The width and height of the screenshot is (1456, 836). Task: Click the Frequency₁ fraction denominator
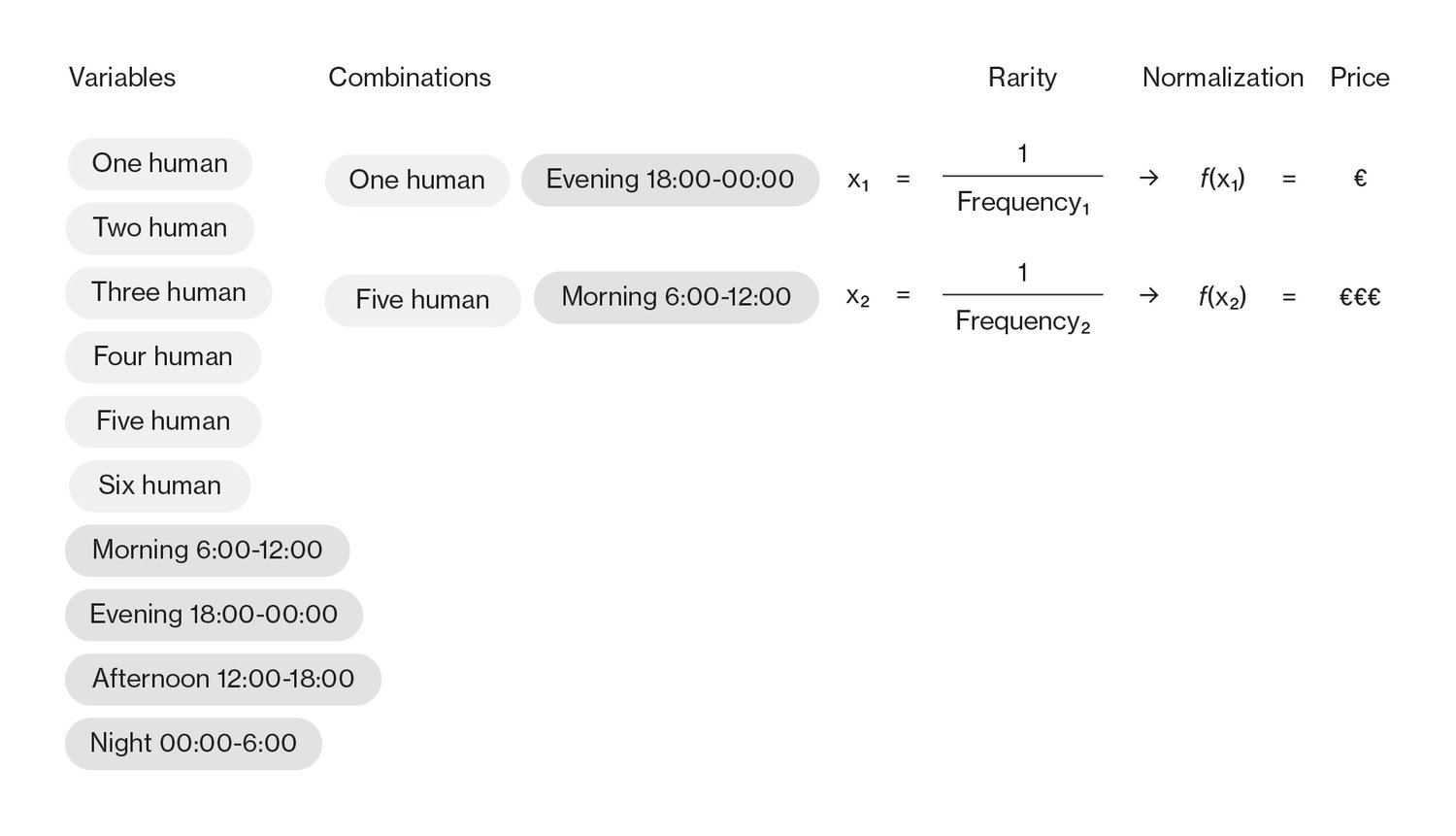(x=1023, y=203)
